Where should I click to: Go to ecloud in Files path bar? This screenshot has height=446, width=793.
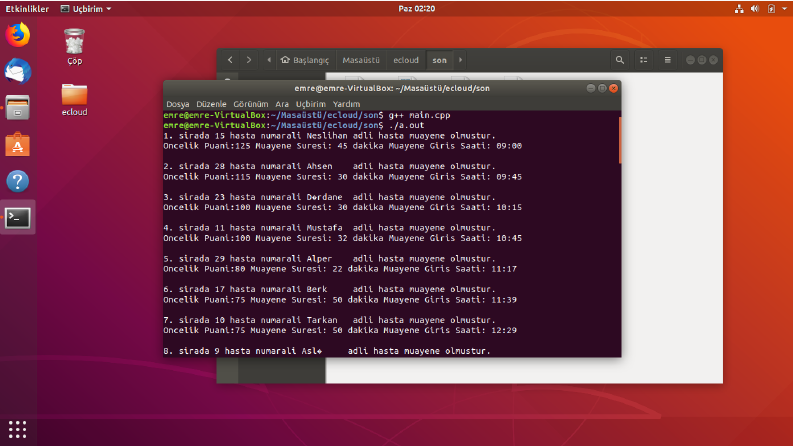click(x=406, y=60)
